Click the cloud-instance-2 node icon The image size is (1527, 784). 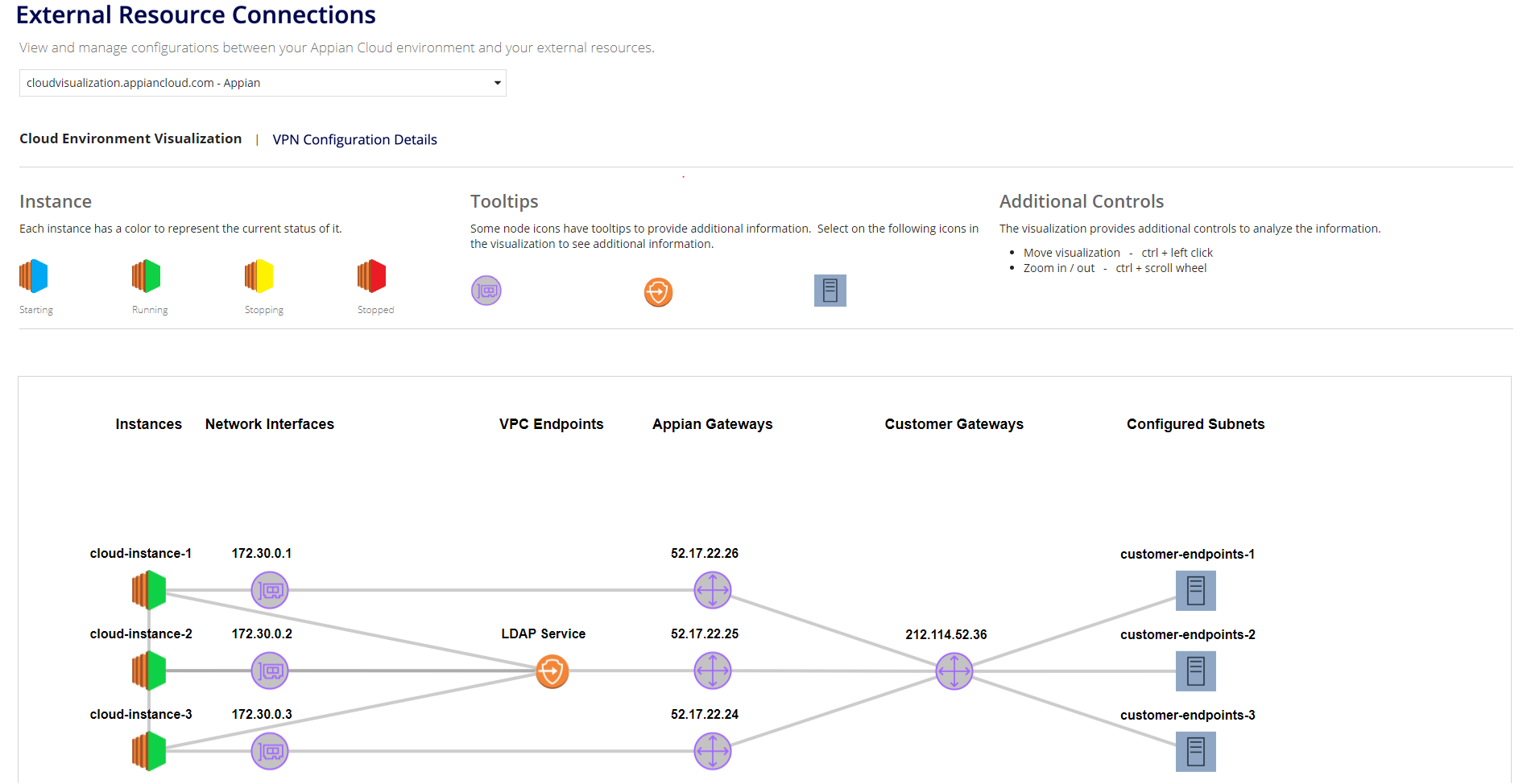coord(149,671)
